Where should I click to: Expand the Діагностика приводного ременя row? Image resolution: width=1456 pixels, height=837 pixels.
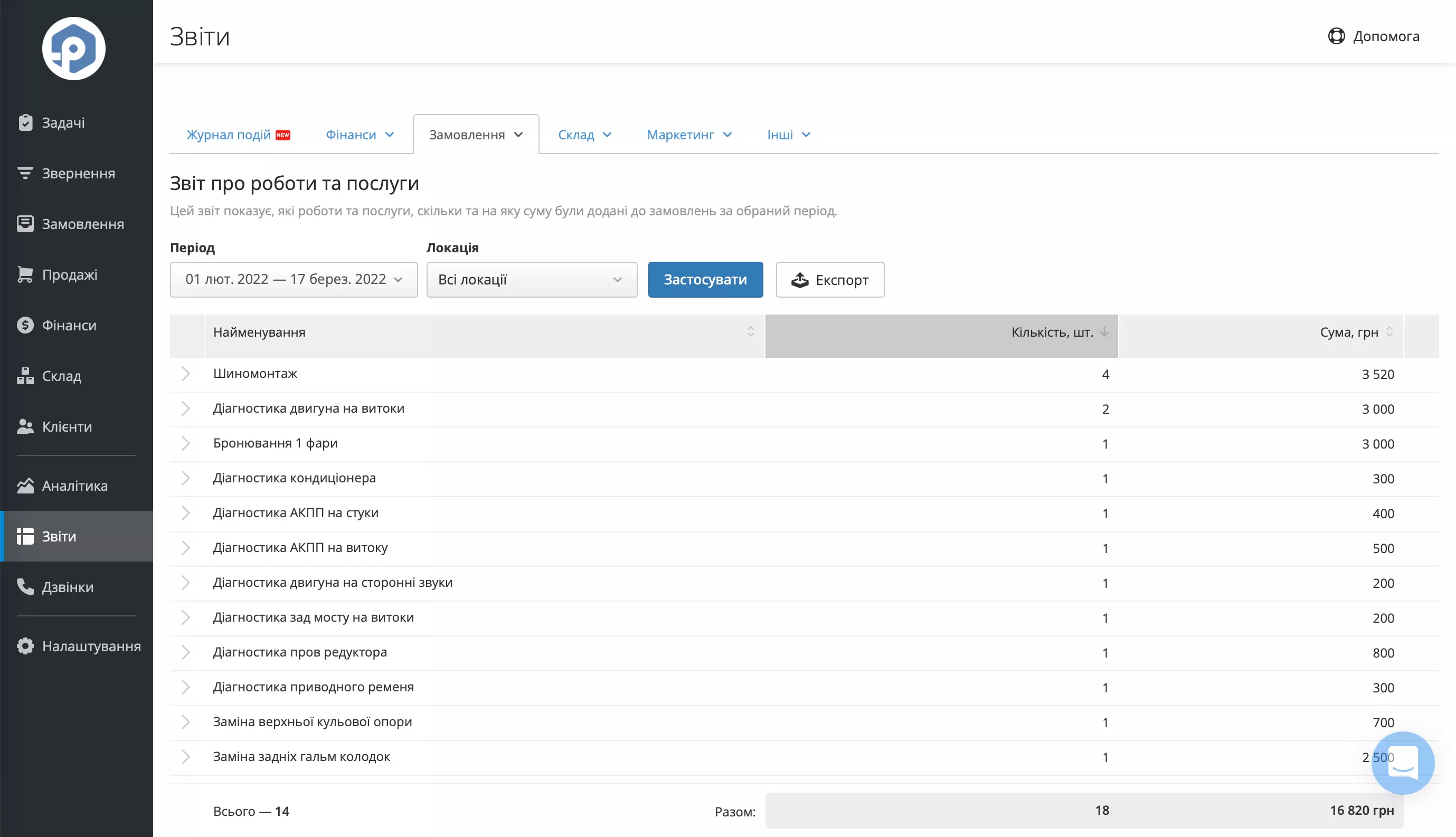(x=185, y=687)
